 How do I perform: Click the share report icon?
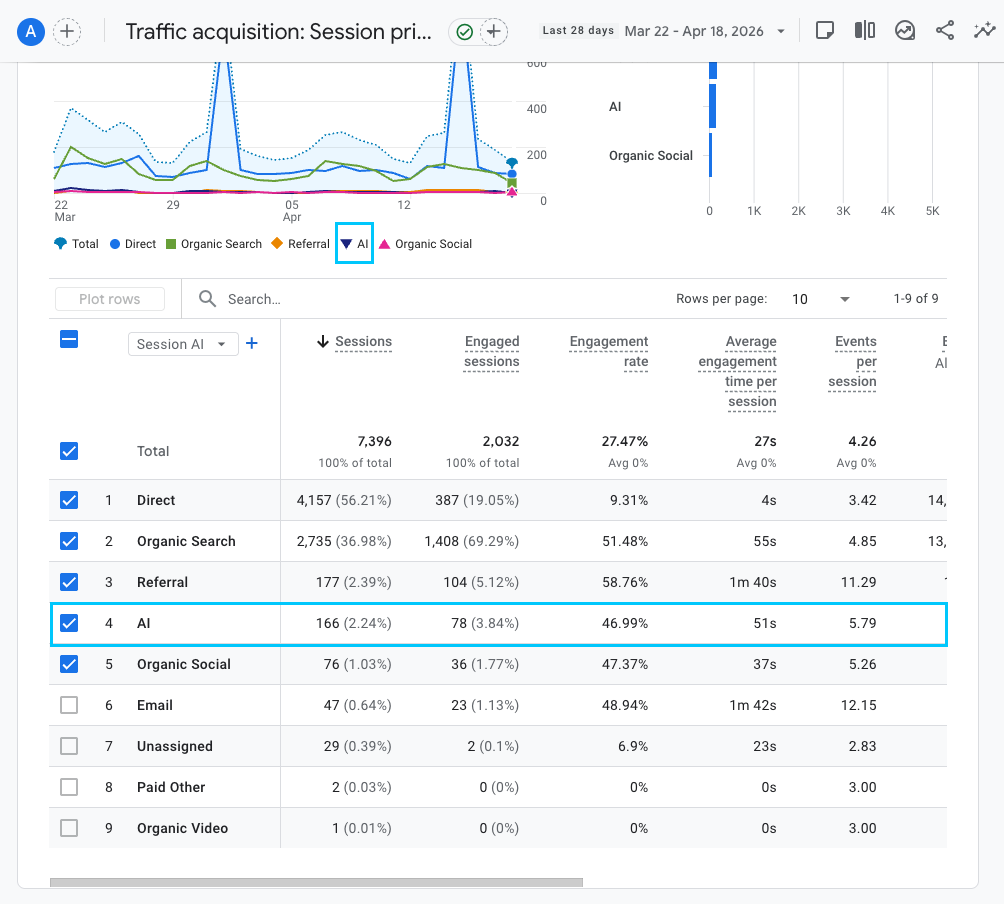point(944,31)
